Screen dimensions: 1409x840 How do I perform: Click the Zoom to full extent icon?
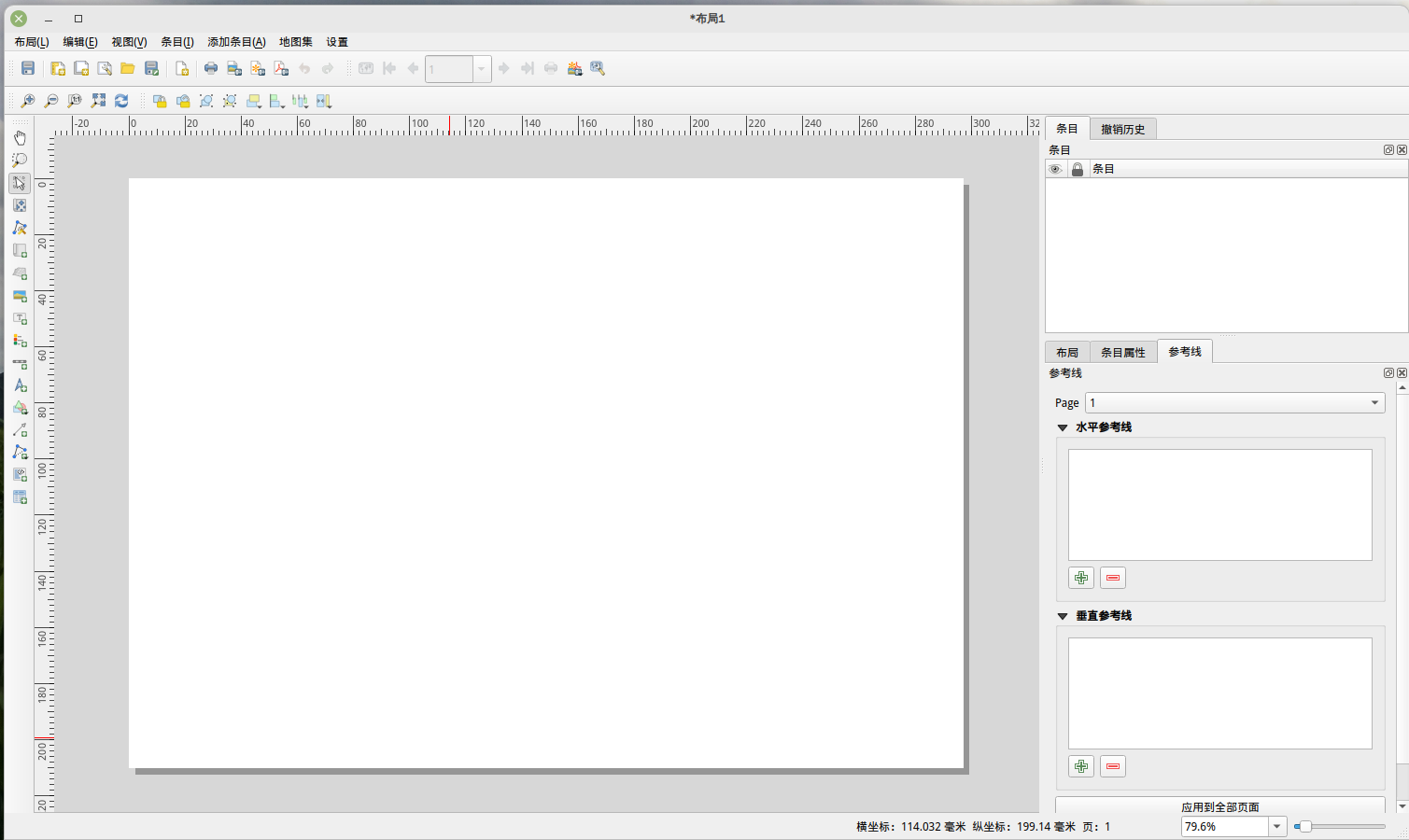tap(98, 101)
